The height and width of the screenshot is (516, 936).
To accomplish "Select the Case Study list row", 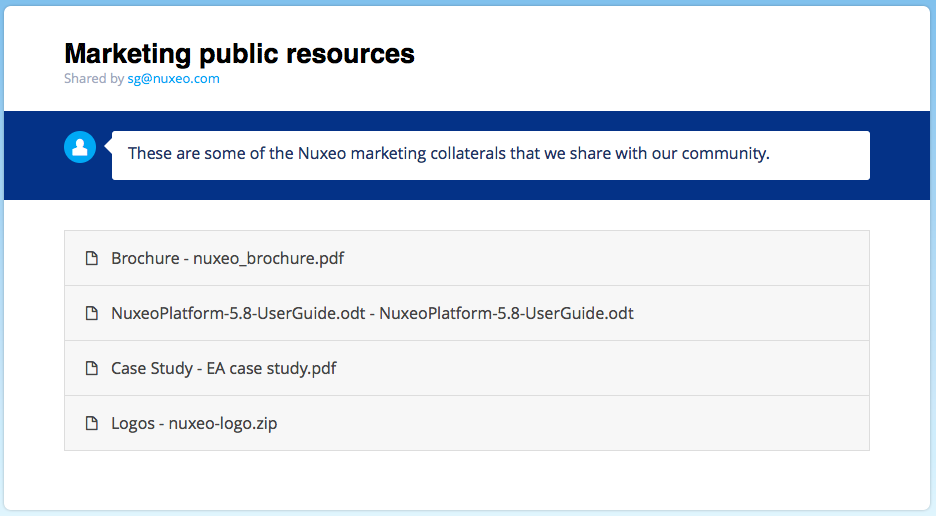I will pyautogui.click(x=467, y=368).
